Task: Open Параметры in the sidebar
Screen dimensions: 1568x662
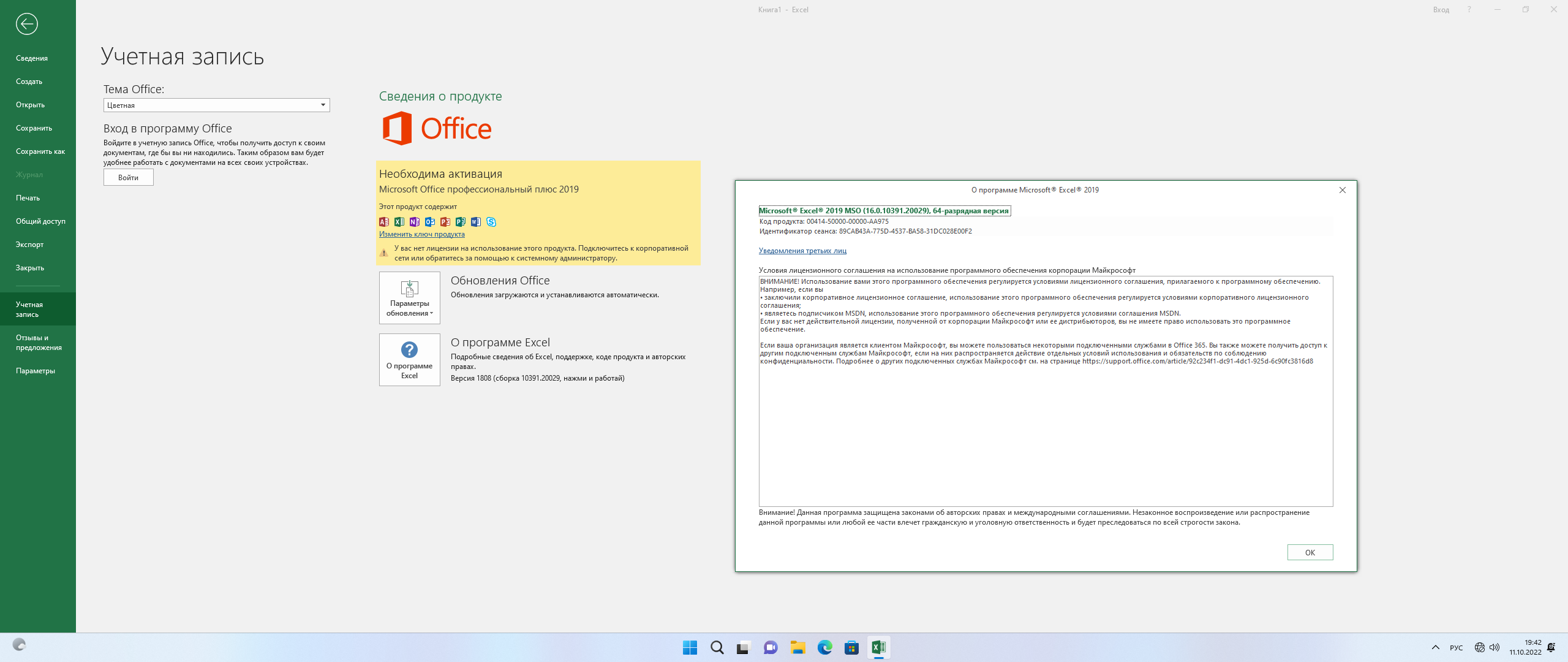Action: [x=36, y=371]
